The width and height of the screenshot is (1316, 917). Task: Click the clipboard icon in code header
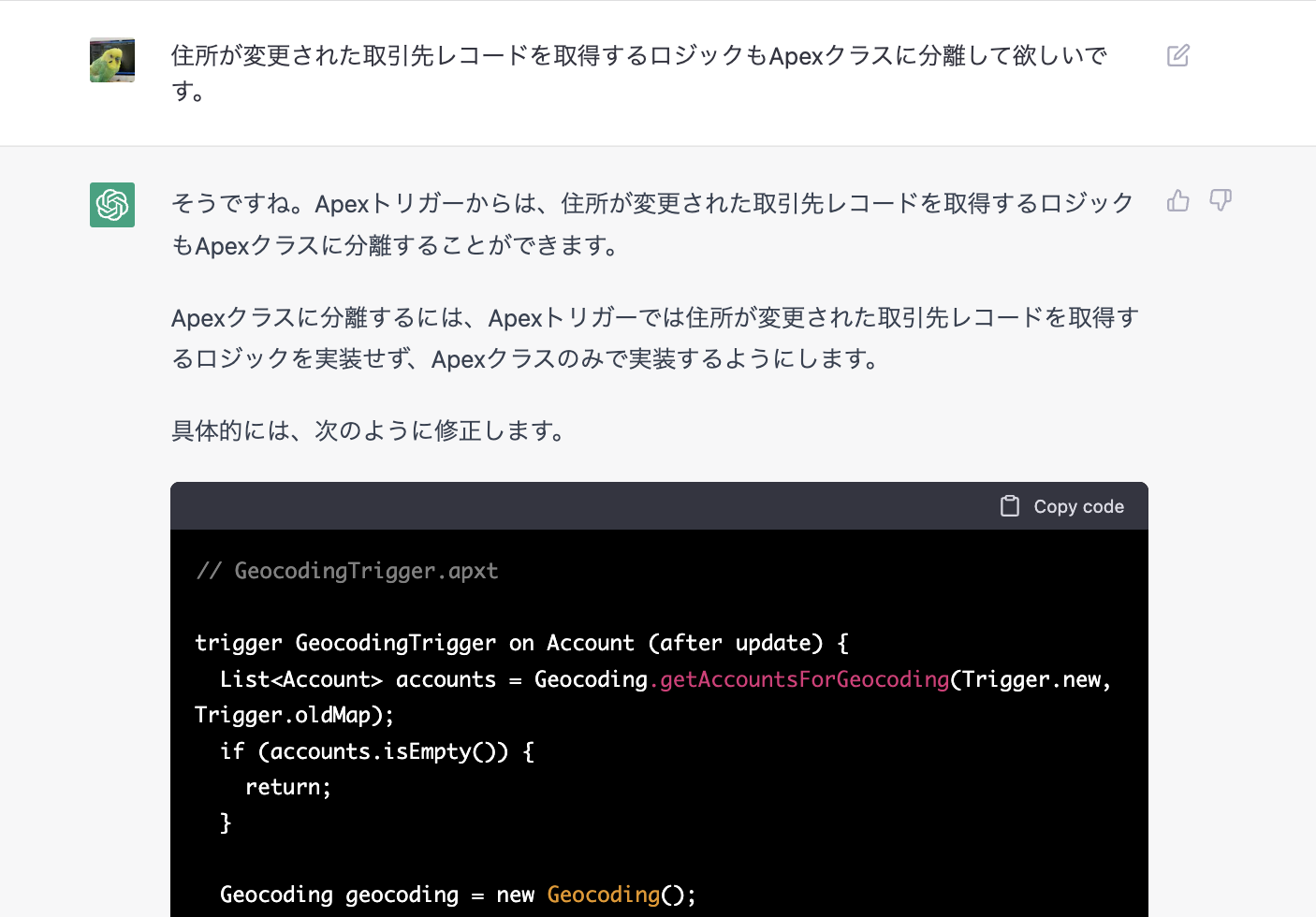1010,506
